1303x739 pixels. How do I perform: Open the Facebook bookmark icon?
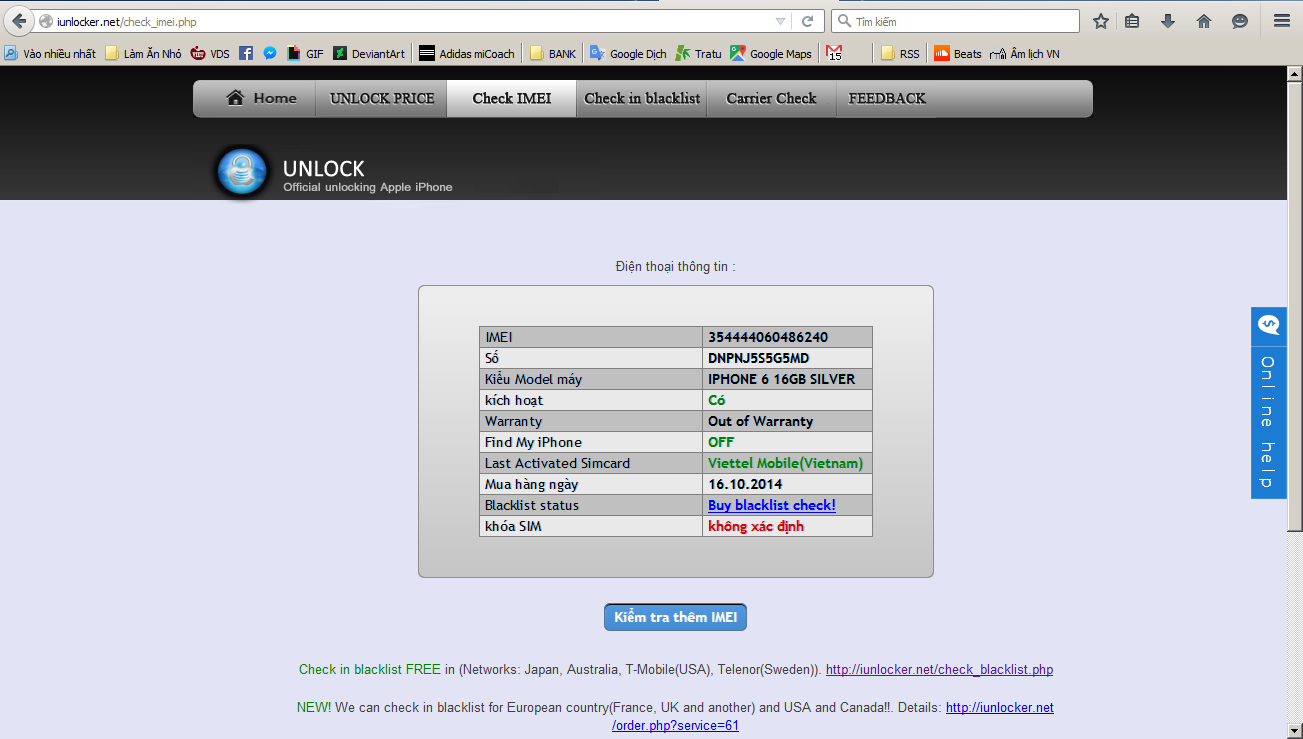(246, 54)
